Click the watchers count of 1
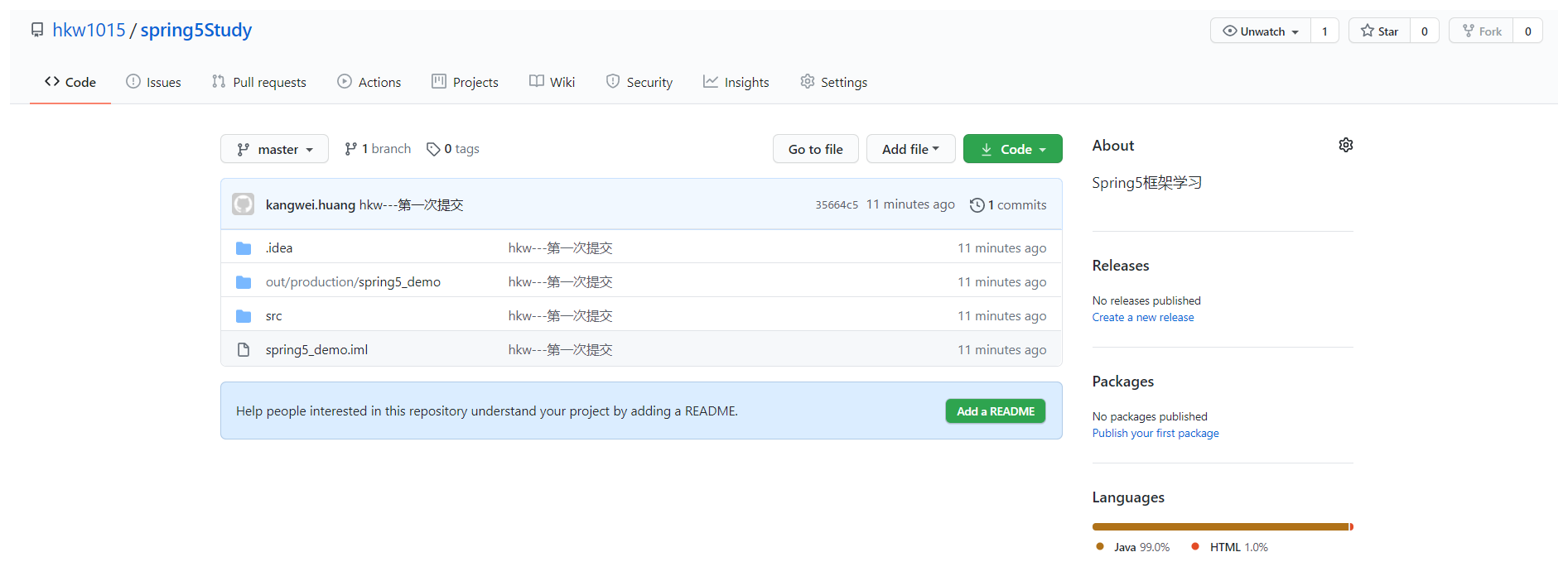1568x581 pixels. [x=1324, y=31]
